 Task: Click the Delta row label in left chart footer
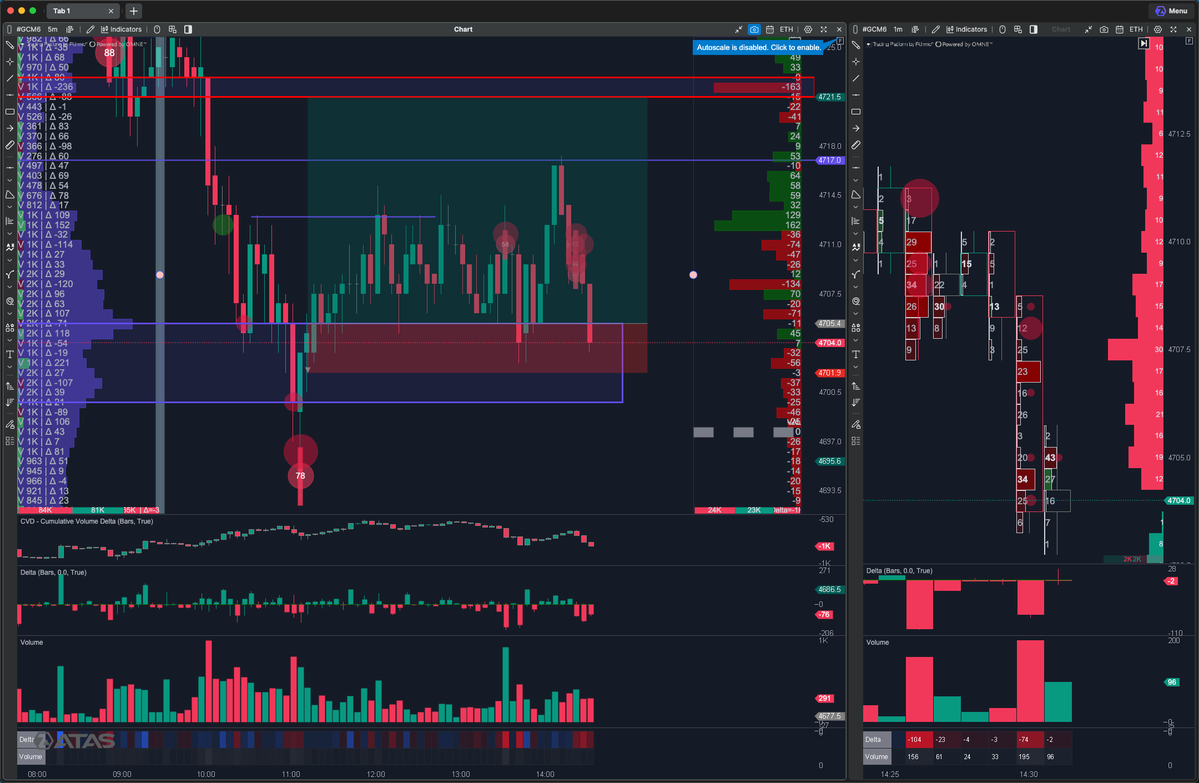[x=31, y=740]
